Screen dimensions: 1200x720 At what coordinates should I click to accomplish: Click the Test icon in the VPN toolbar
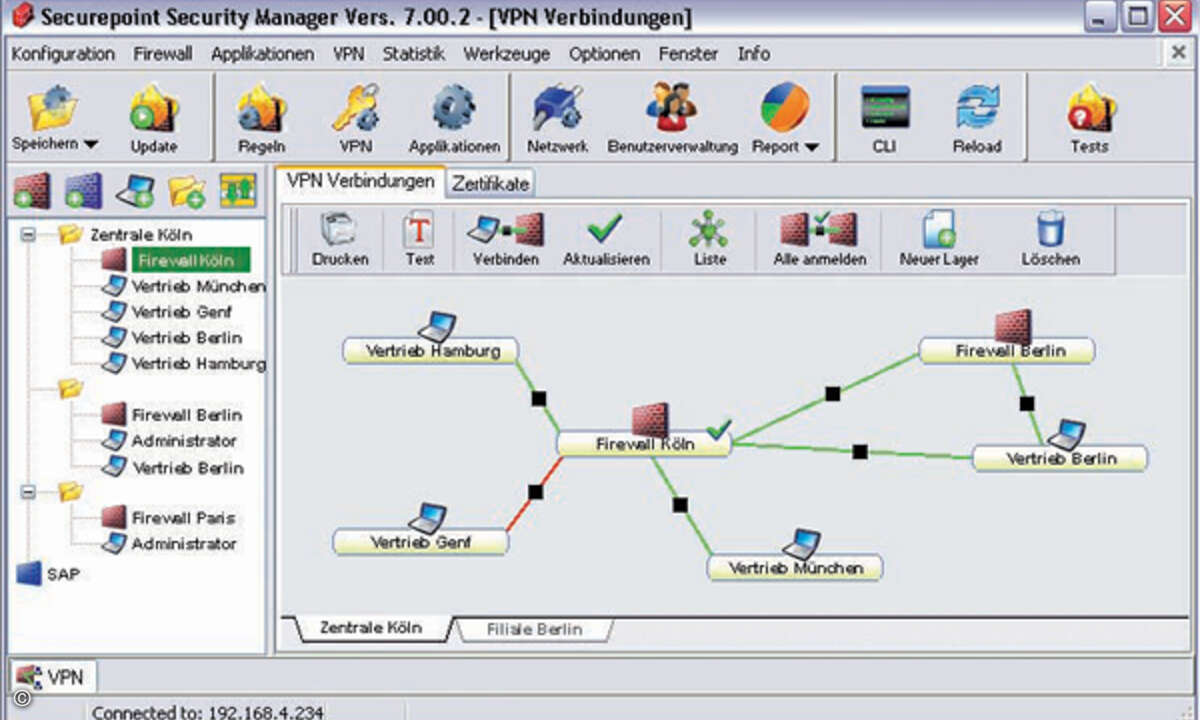coord(419,230)
